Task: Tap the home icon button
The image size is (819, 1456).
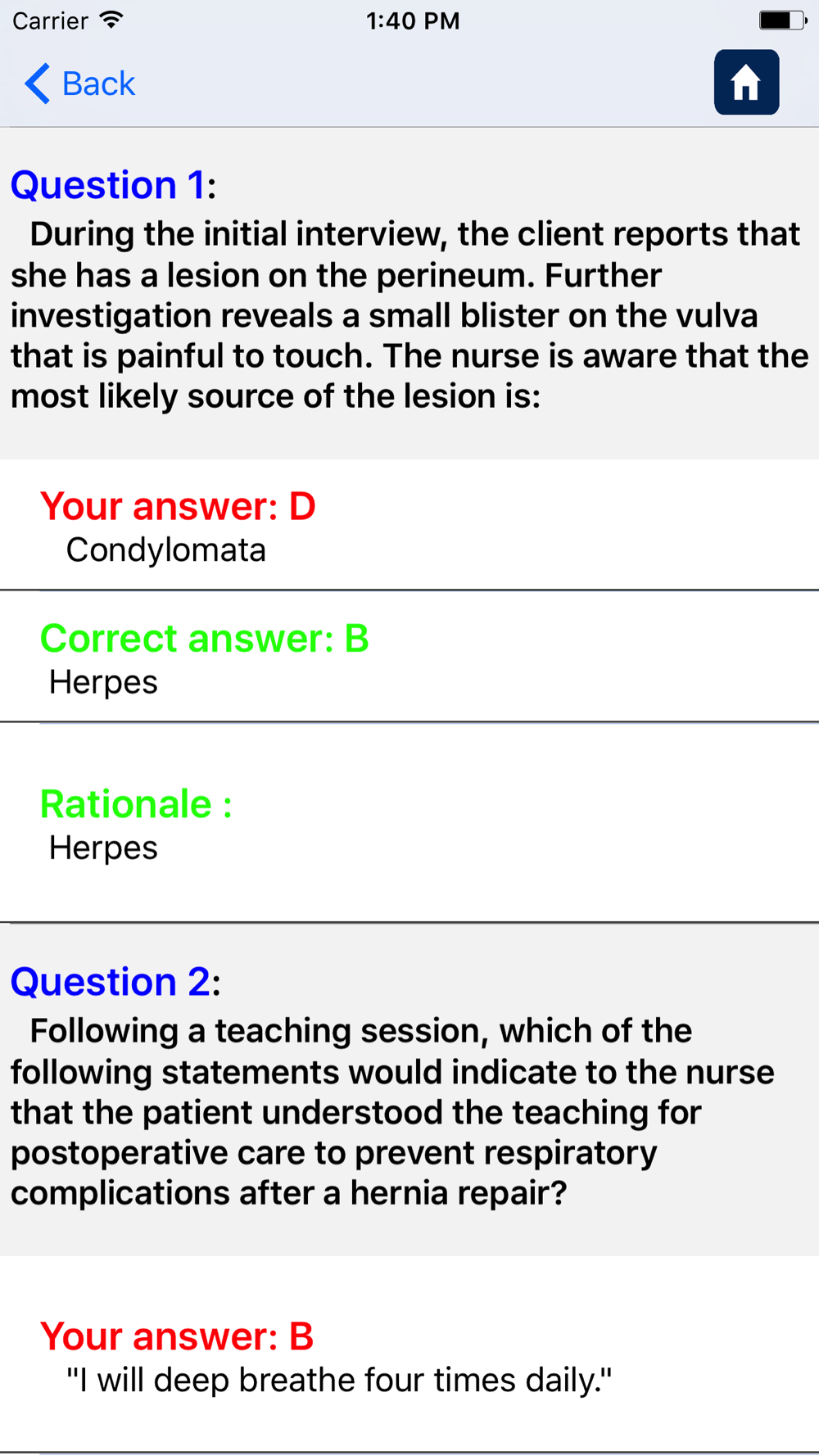Action: pyautogui.click(x=746, y=82)
